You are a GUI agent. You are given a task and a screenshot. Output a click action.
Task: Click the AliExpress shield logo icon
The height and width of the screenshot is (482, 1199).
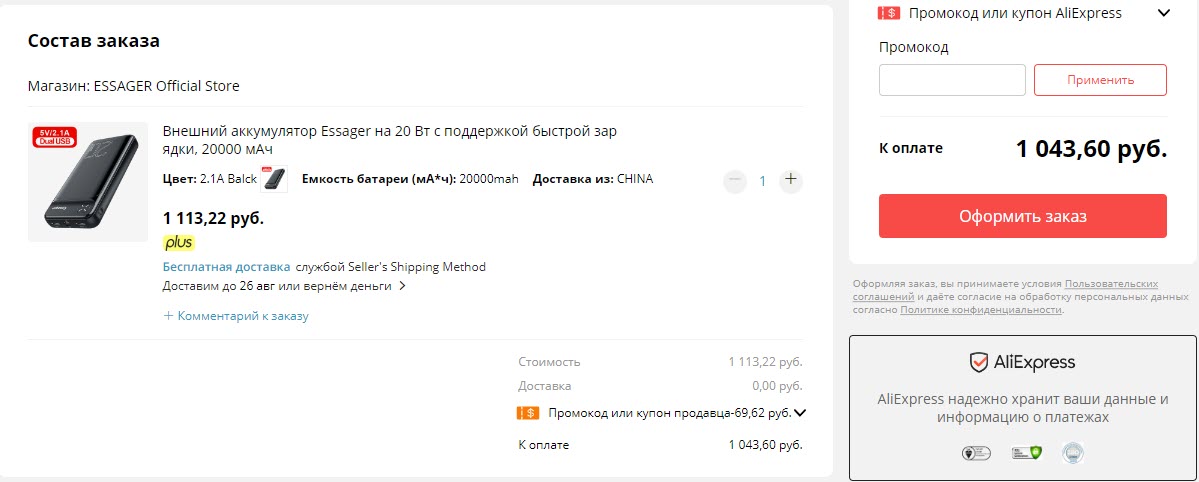click(x=979, y=362)
